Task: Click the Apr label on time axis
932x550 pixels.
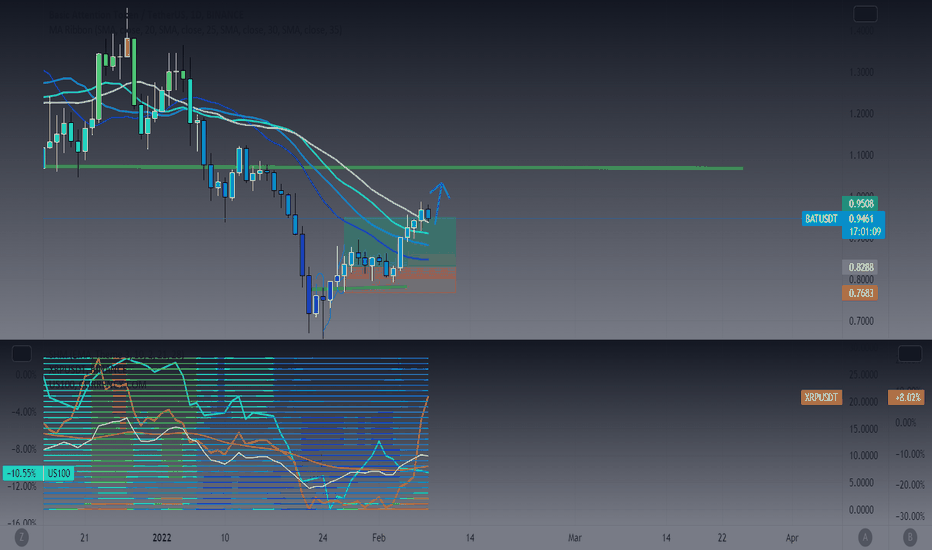Action: point(792,538)
